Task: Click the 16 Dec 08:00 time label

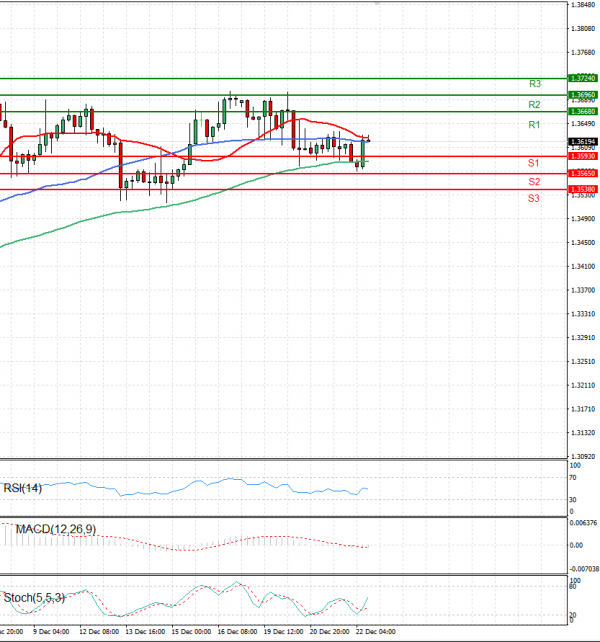Action: click(238, 632)
